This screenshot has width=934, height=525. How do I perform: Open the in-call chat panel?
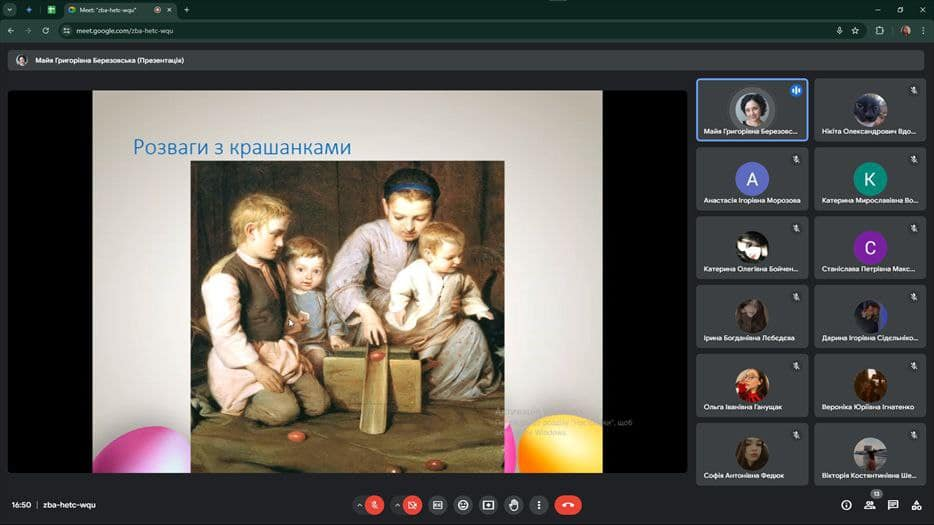[x=893, y=505]
